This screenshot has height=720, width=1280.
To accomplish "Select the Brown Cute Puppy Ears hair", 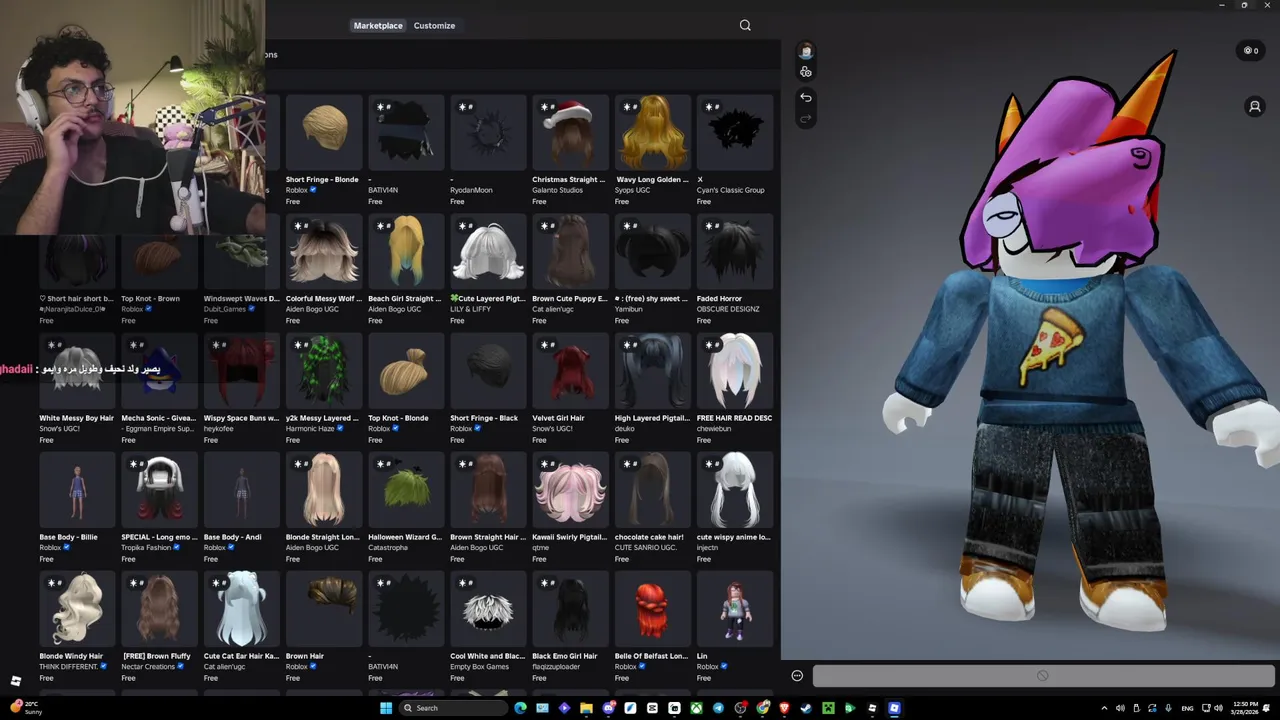I will pyautogui.click(x=570, y=252).
